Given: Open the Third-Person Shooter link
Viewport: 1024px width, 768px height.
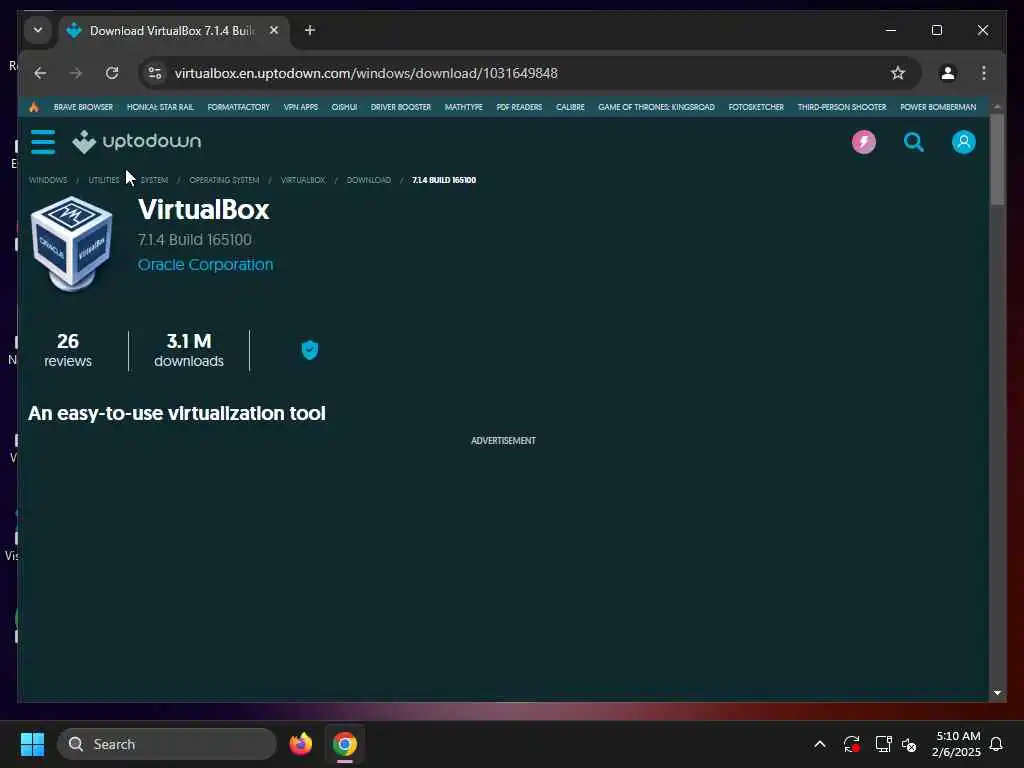Looking at the screenshot, I should point(842,107).
